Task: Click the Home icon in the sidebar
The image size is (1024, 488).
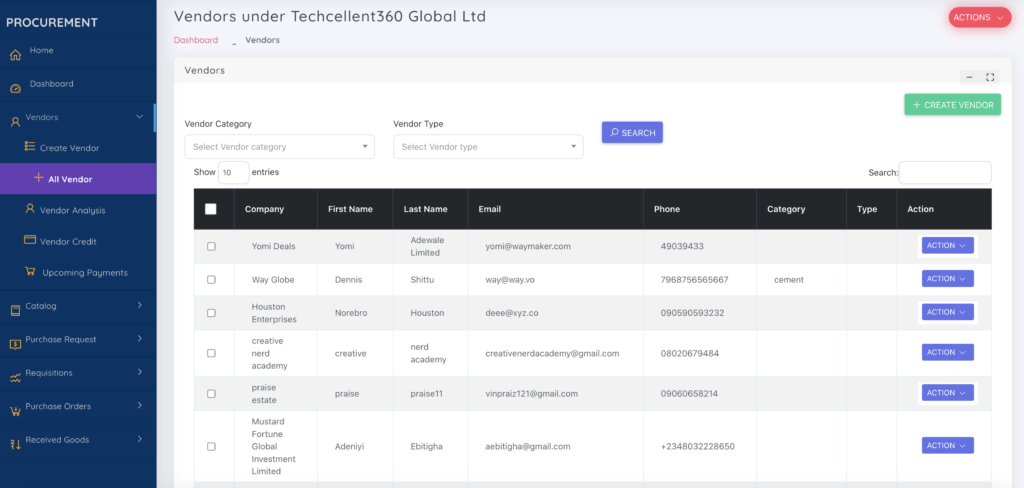Action: pos(15,54)
